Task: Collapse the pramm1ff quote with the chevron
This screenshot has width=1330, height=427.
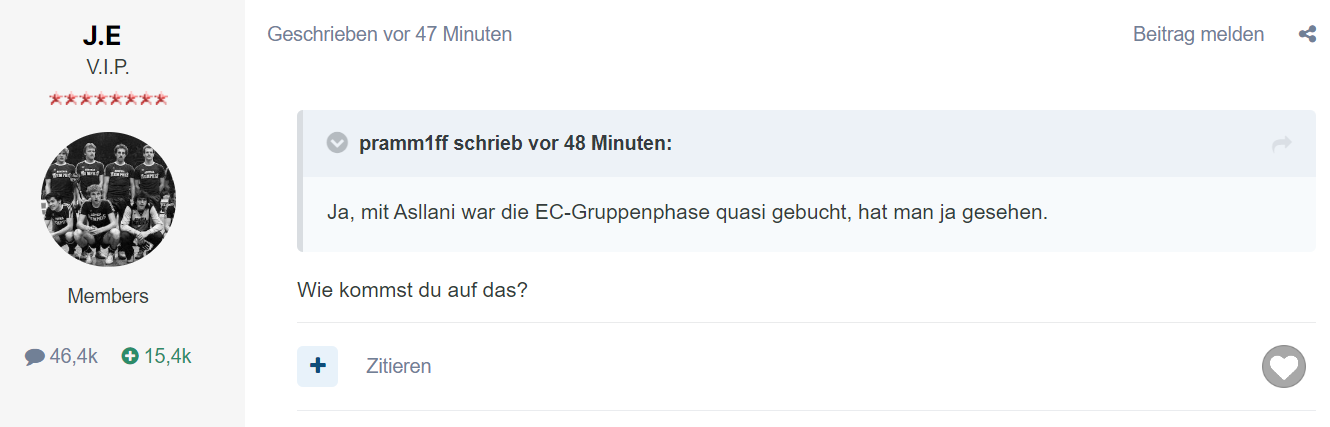Action: click(337, 143)
